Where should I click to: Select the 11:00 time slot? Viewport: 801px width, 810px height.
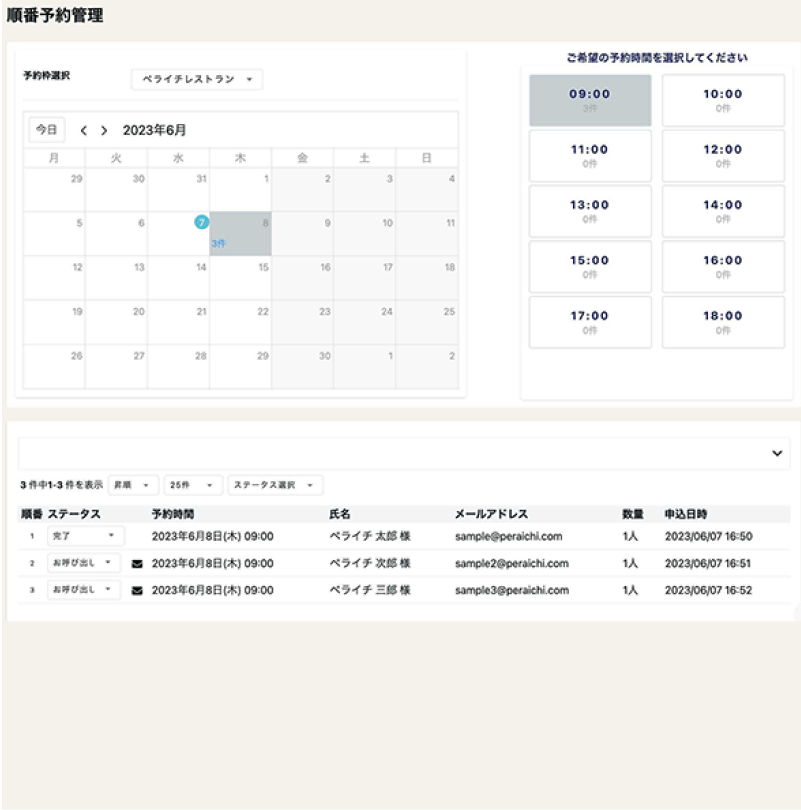pyautogui.click(x=592, y=155)
